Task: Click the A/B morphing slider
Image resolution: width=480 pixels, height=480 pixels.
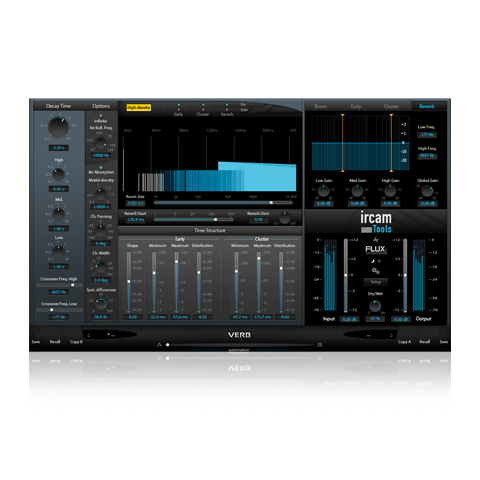Action: pyautogui.click(x=240, y=345)
